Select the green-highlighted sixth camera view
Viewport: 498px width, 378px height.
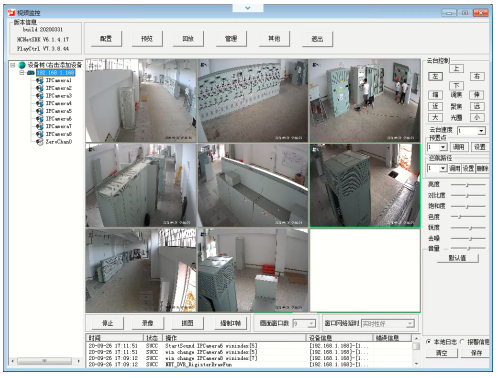tap(365, 186)
